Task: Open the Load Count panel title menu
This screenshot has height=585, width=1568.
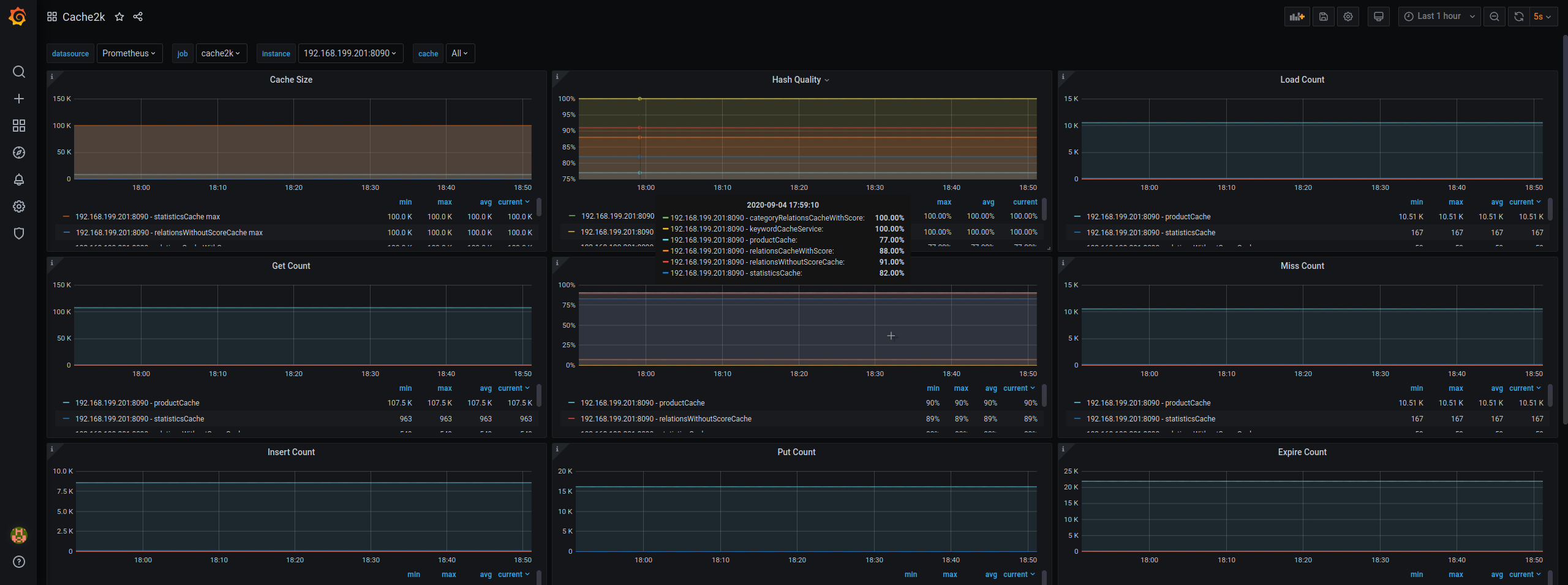Action: [1302, 80]
